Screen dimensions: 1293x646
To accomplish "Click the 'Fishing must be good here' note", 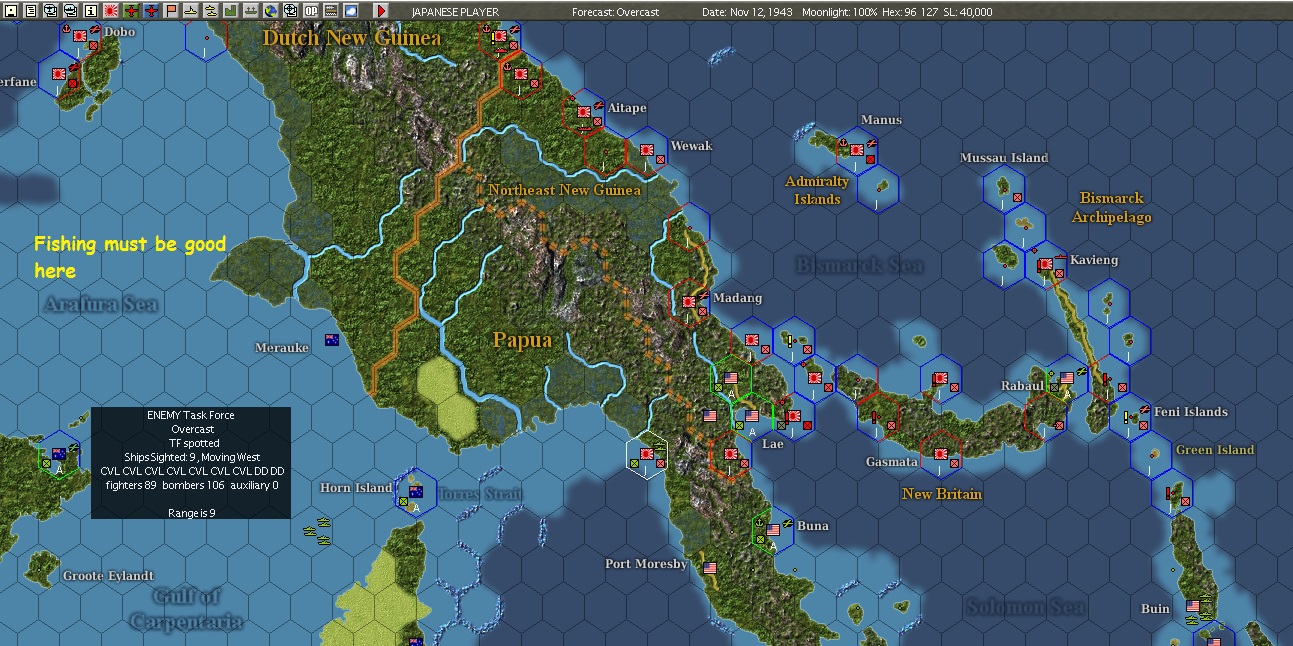I will (x=130, y=257).
